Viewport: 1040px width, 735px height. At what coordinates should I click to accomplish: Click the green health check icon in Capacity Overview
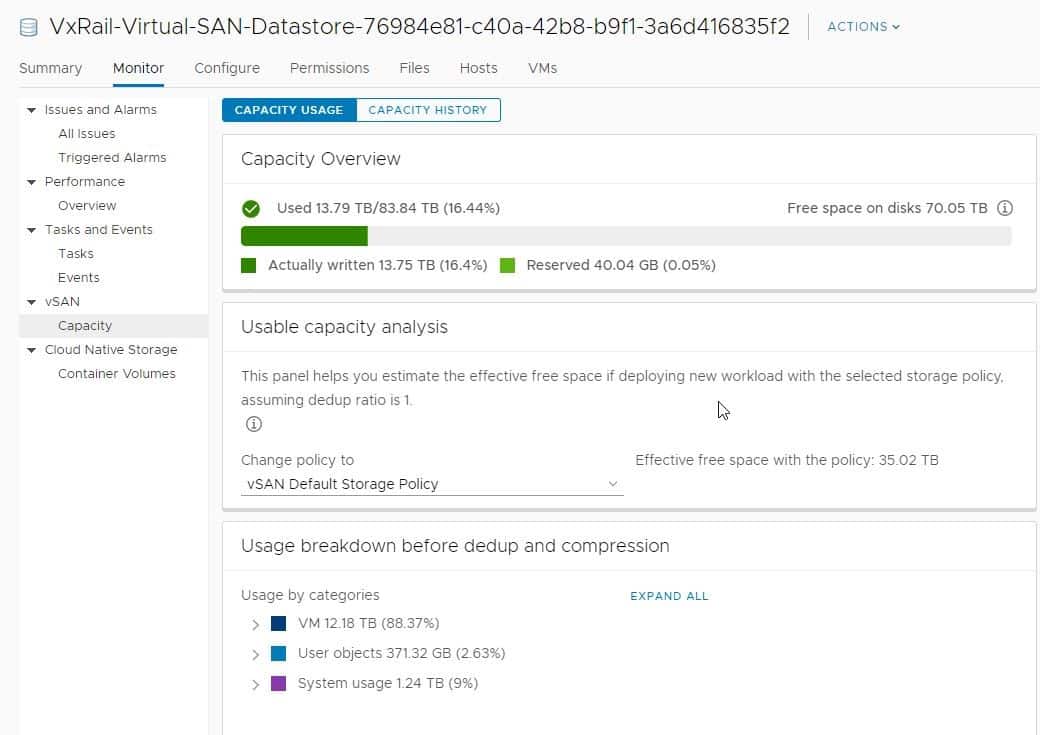(249, 208)
